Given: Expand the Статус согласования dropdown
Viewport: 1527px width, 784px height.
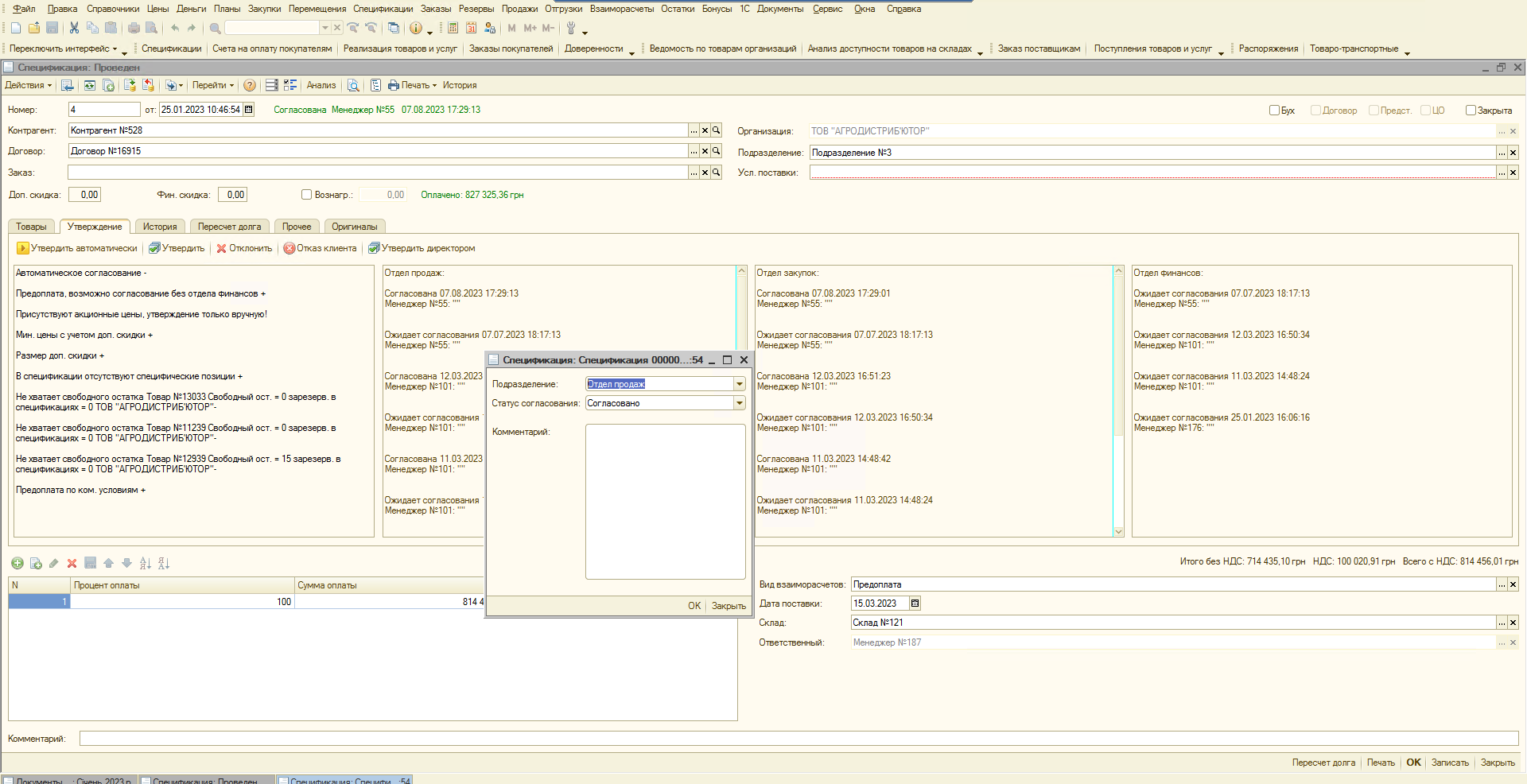Looking at the screenshot, I should pyautogui.click(x=739, y=403).
